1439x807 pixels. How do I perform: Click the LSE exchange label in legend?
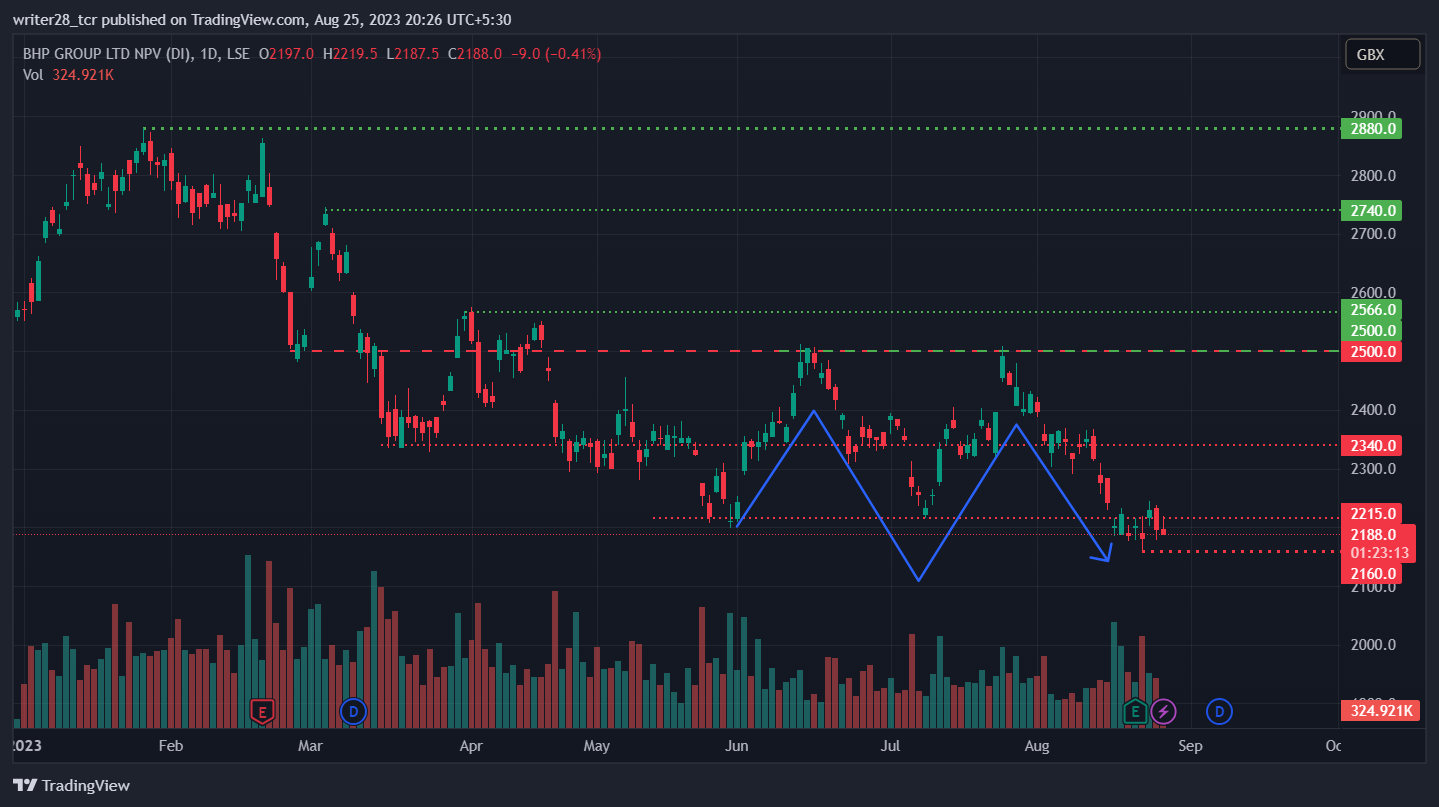(237, 54)
